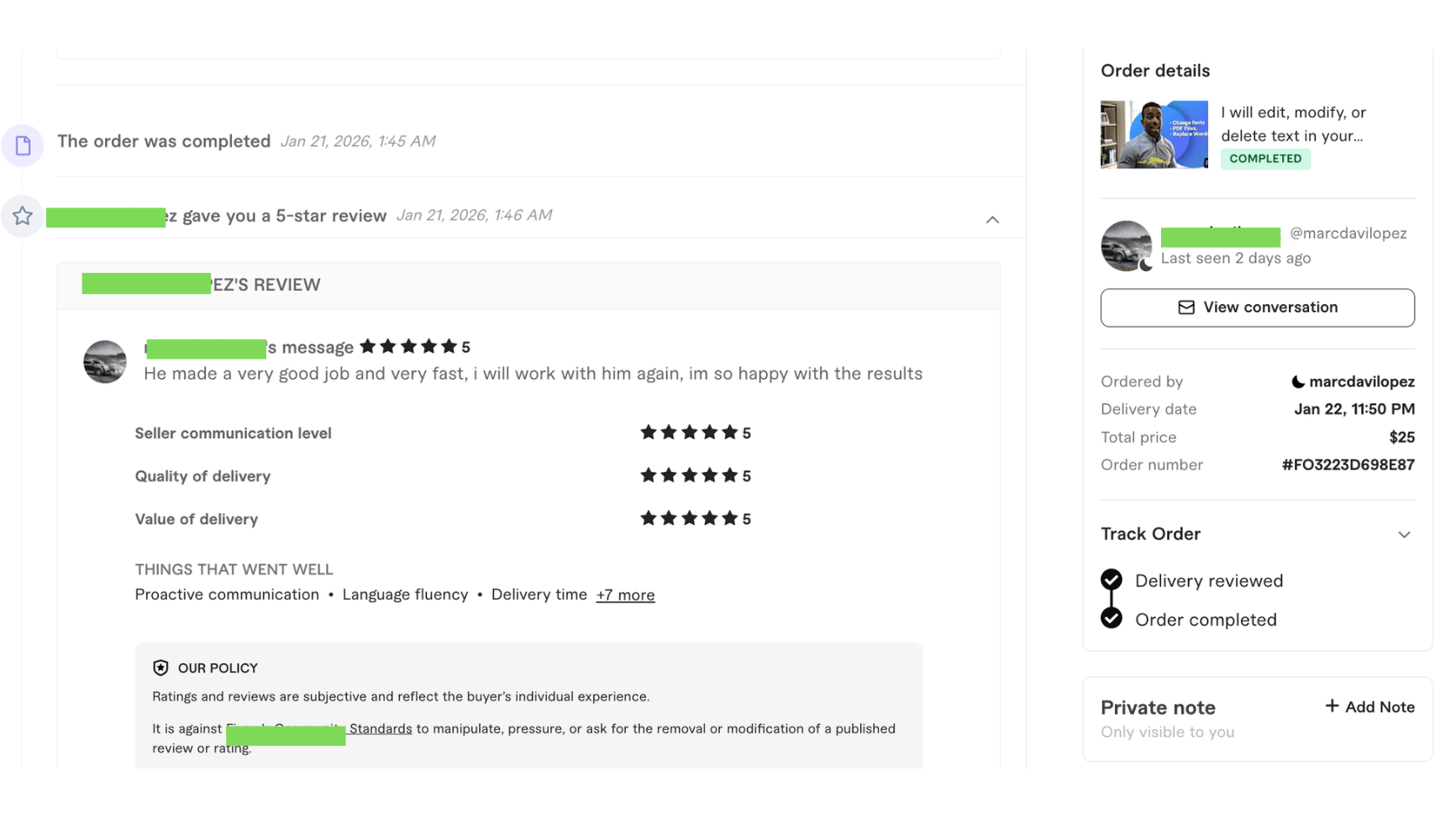Click Add Note in Private note
Viewport: 1456px width, 818px height.
click(1379, 707)
